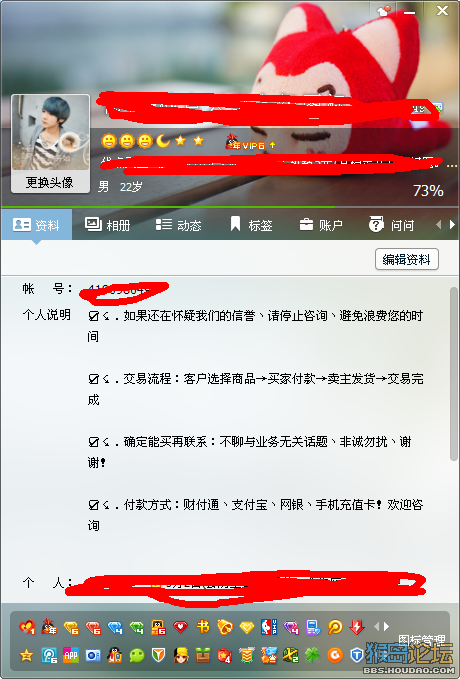
Task: Click the QQ penguin icon
Action: [115, 655]
